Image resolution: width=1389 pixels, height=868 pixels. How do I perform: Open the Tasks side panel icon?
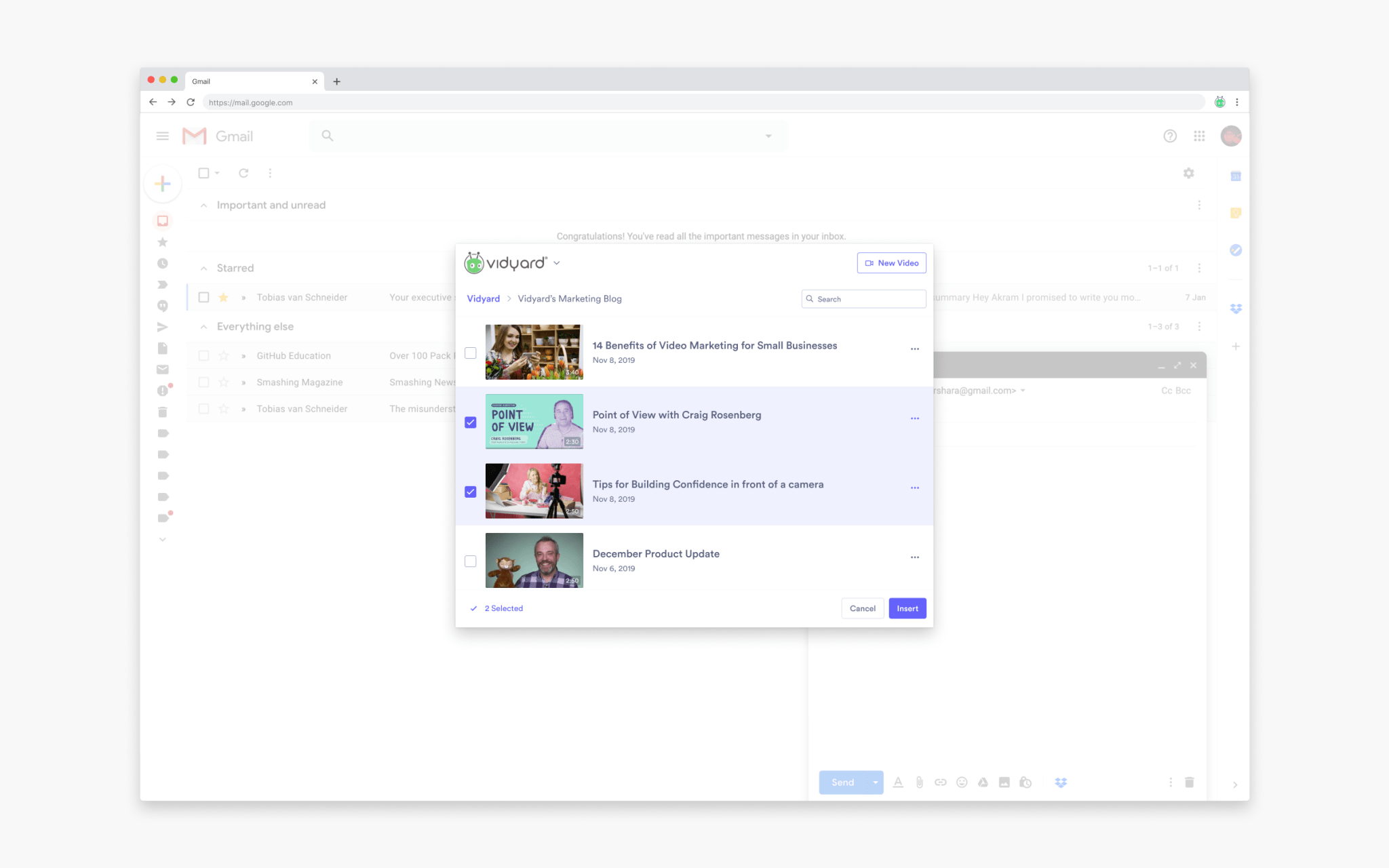(x=1236, y=250)
